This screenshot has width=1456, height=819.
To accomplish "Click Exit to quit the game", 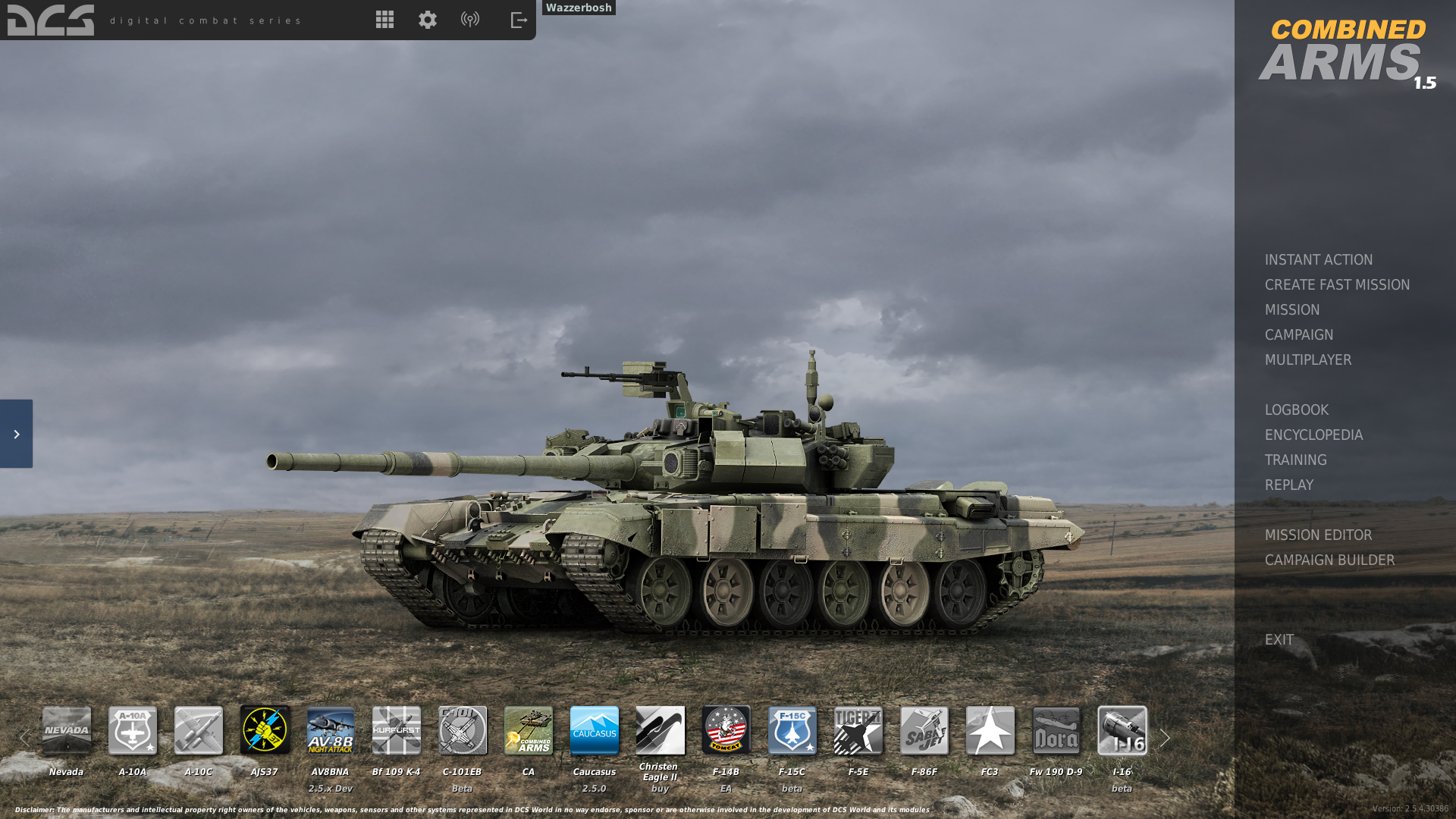I will tap(1279, 639).
